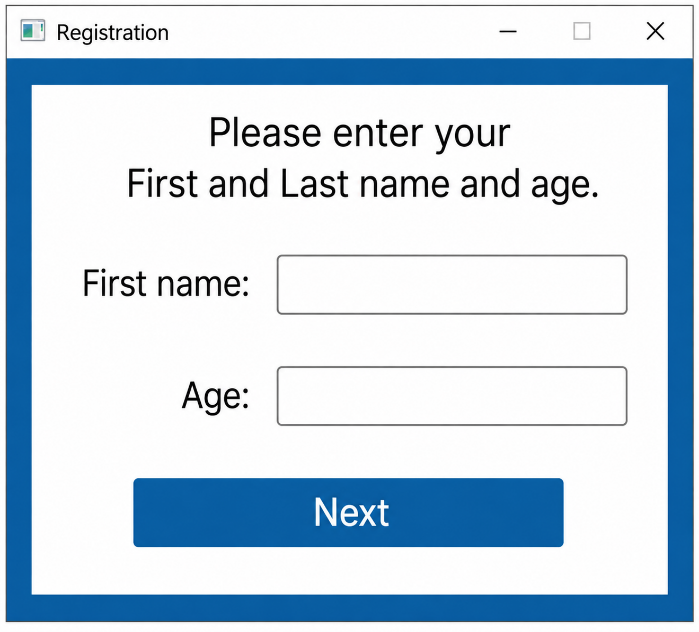The height and width of the screenshot is (632, 699).
Task: Click the blue border strip above the form
Action: [x=350, y=72]
